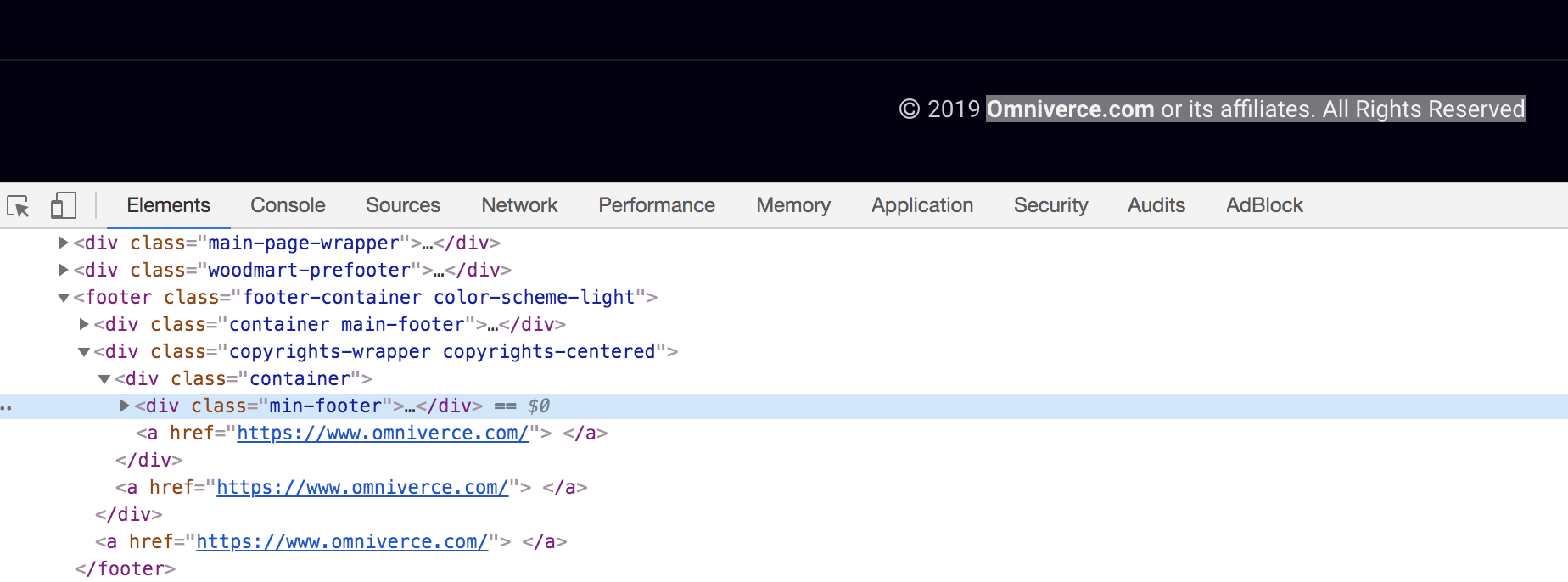Viewport: 1568px width, 582px height.
Task: Expand the main-page-wrapper div node
Action: tap(64, 243)
